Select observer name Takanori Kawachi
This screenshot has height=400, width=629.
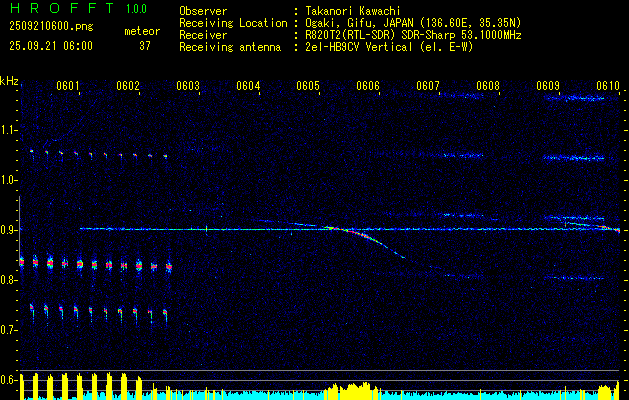coord(353,11)
